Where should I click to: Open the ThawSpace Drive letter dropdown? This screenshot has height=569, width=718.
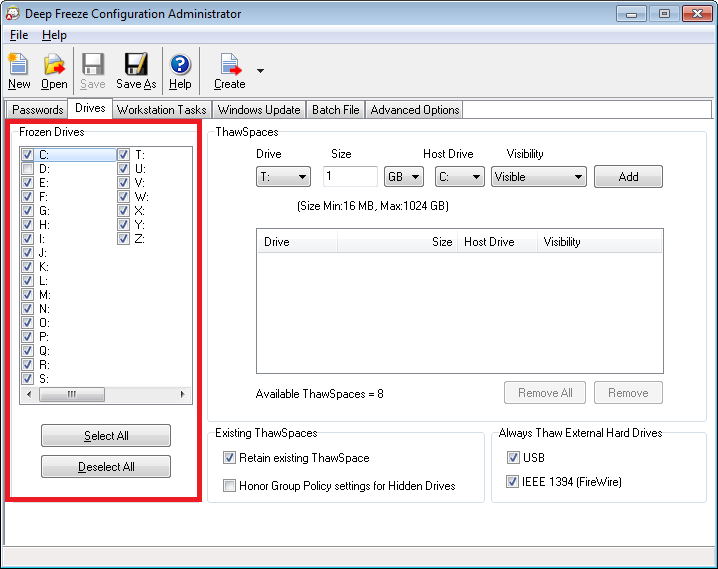[x=283, y=177]
